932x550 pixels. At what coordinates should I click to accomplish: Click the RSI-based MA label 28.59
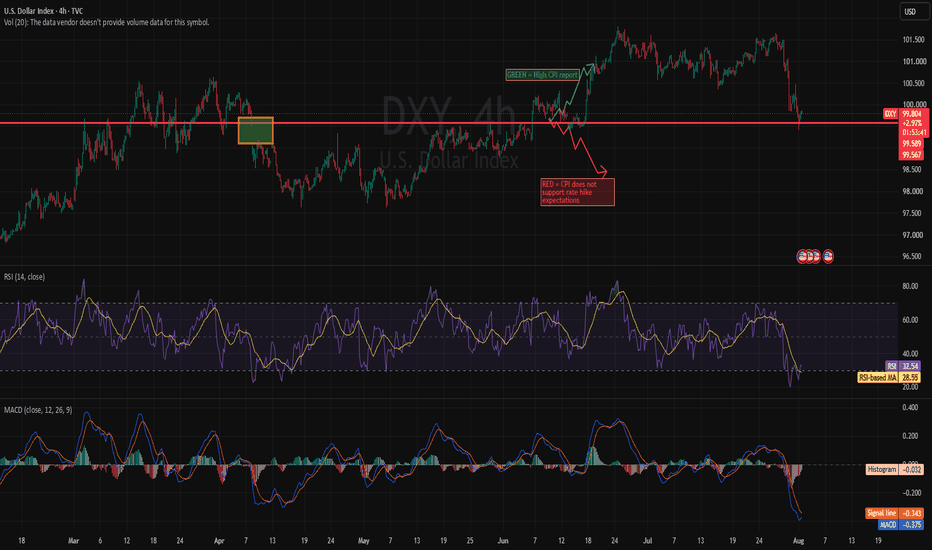pos(910,377)
